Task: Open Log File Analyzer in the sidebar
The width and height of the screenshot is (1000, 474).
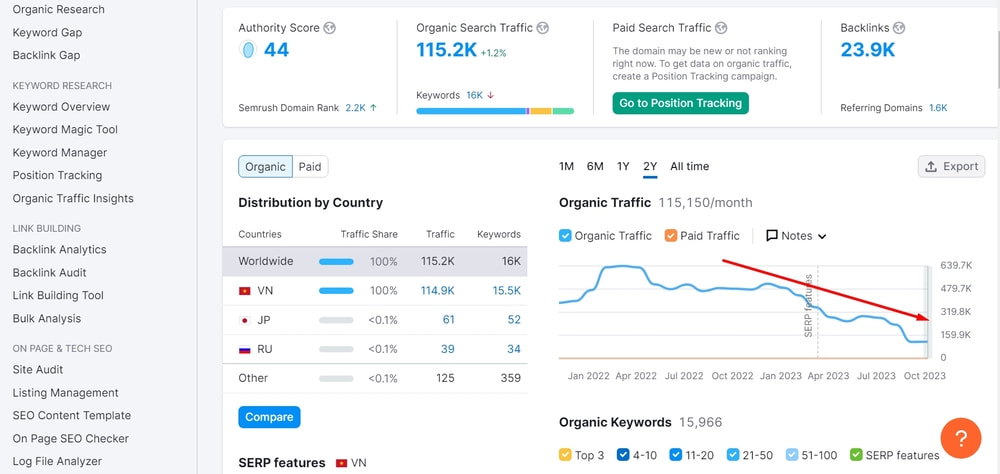Action: (x=57, y=461)
